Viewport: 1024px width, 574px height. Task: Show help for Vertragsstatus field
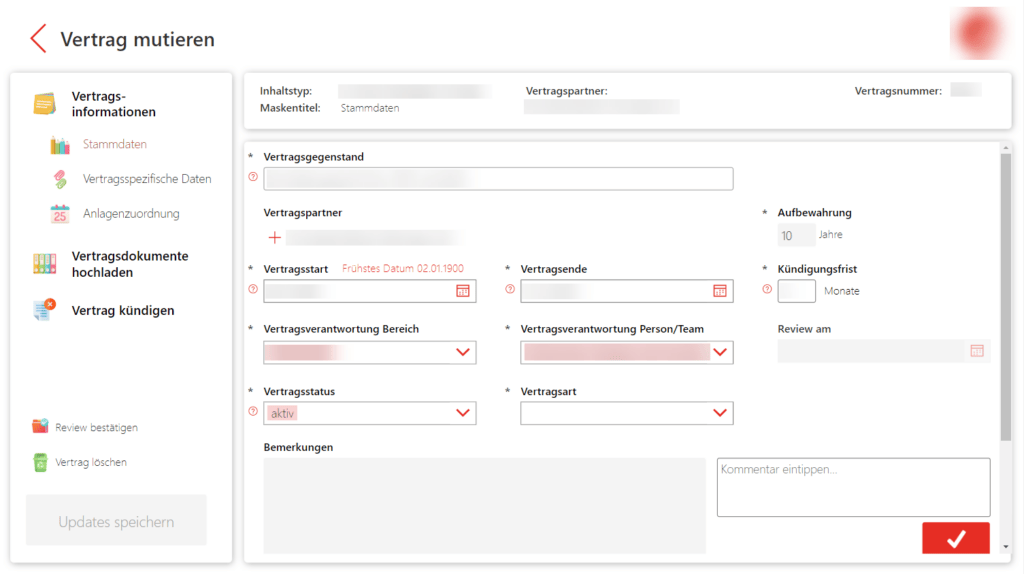pos(253,411)
